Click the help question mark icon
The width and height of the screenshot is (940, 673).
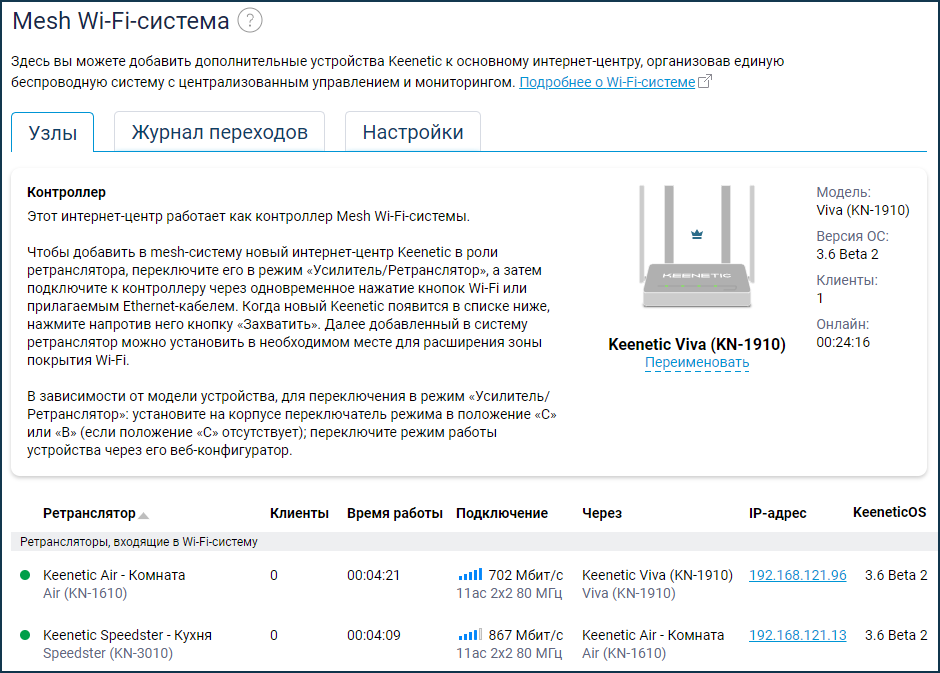point(250,21)
